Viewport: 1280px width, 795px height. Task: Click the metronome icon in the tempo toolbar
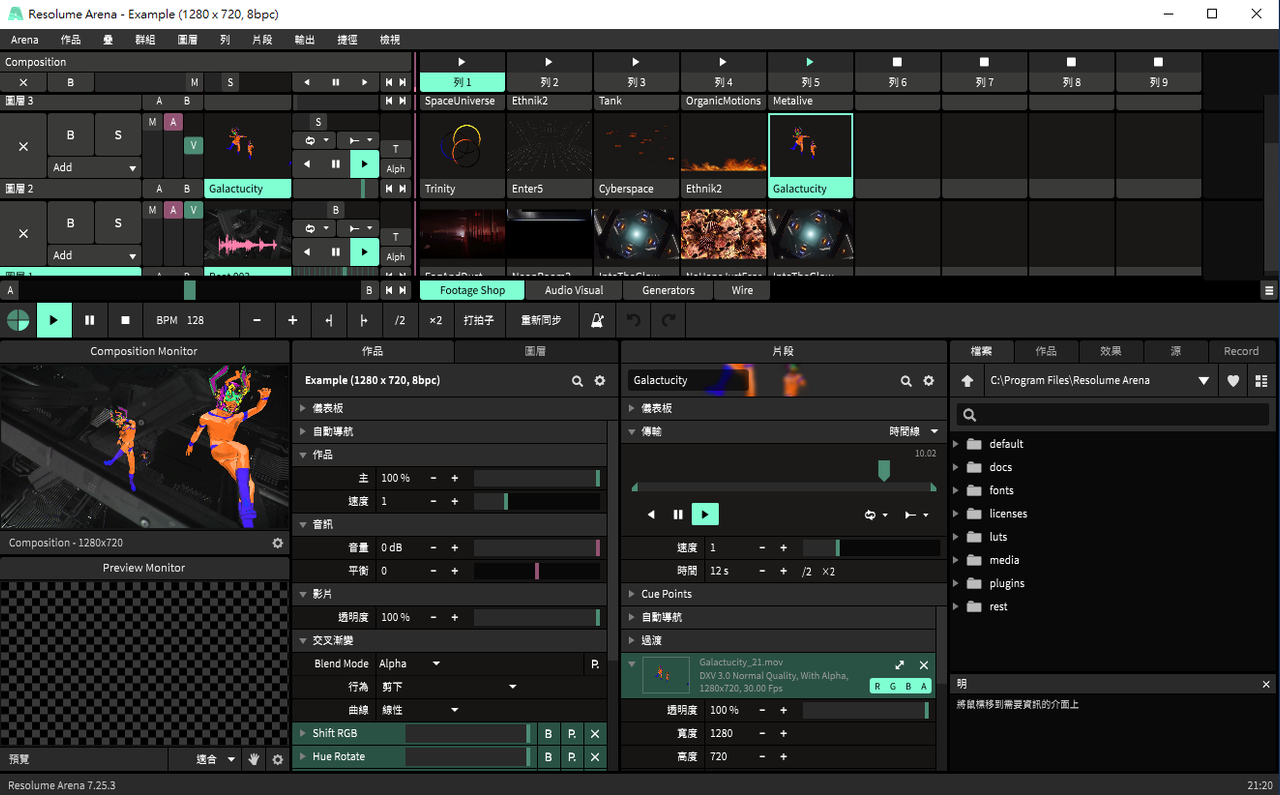click(597, 320)
